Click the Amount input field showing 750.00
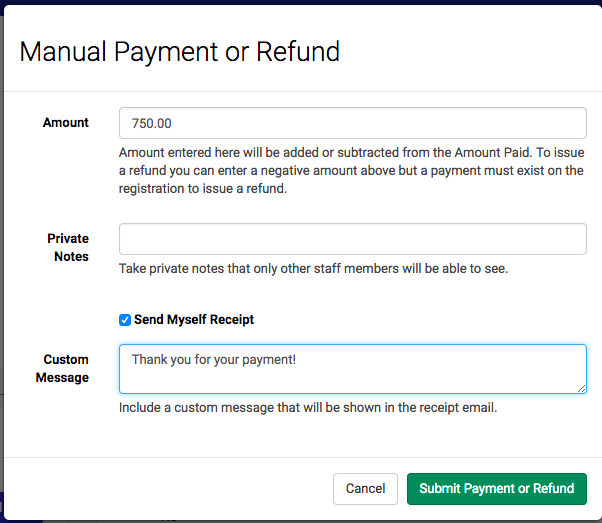The image size is (602, 523). (x=352, y=123)
